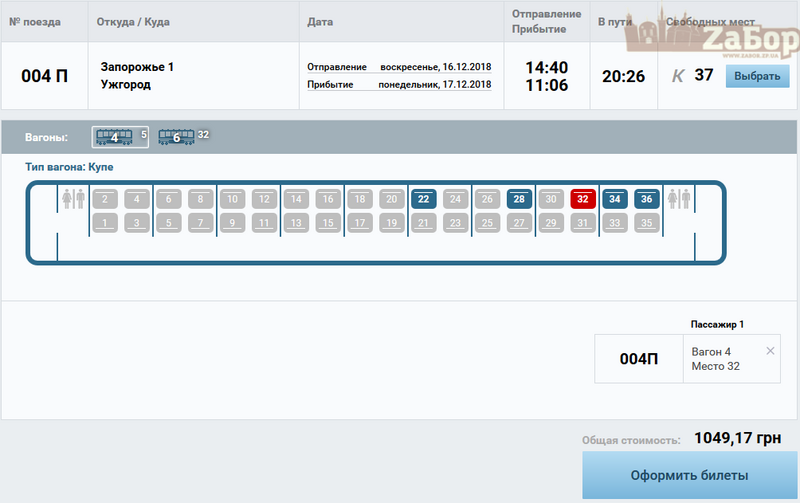
Task: Click occupied seat 35
Action: point(647,222)
